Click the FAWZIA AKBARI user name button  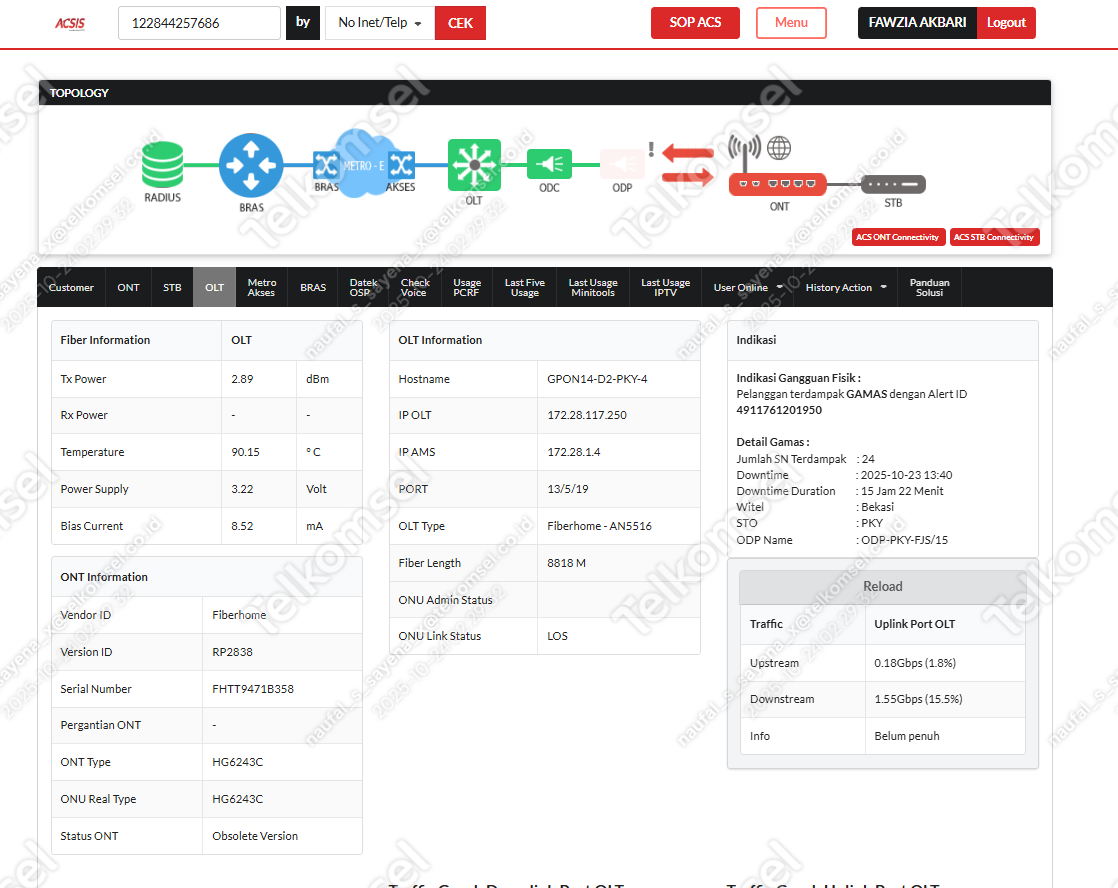click(918, 23)
